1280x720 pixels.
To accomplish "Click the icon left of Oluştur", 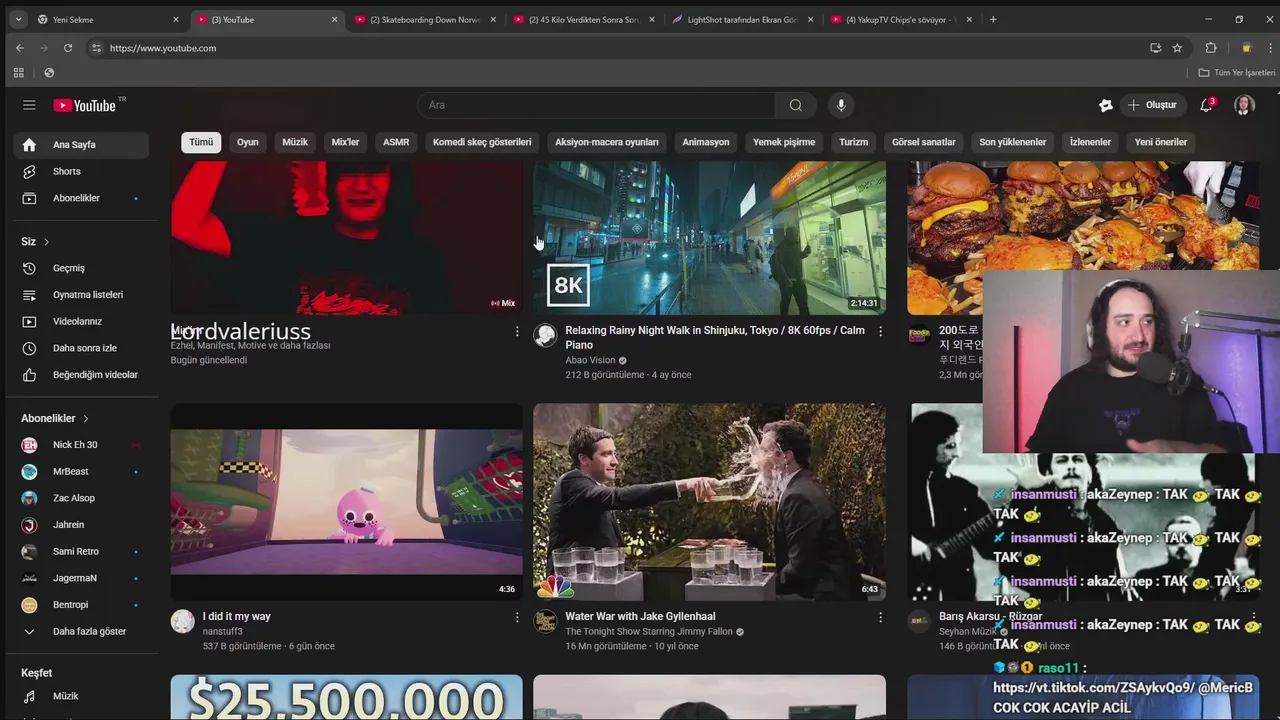I will (x=1105, y=105).
